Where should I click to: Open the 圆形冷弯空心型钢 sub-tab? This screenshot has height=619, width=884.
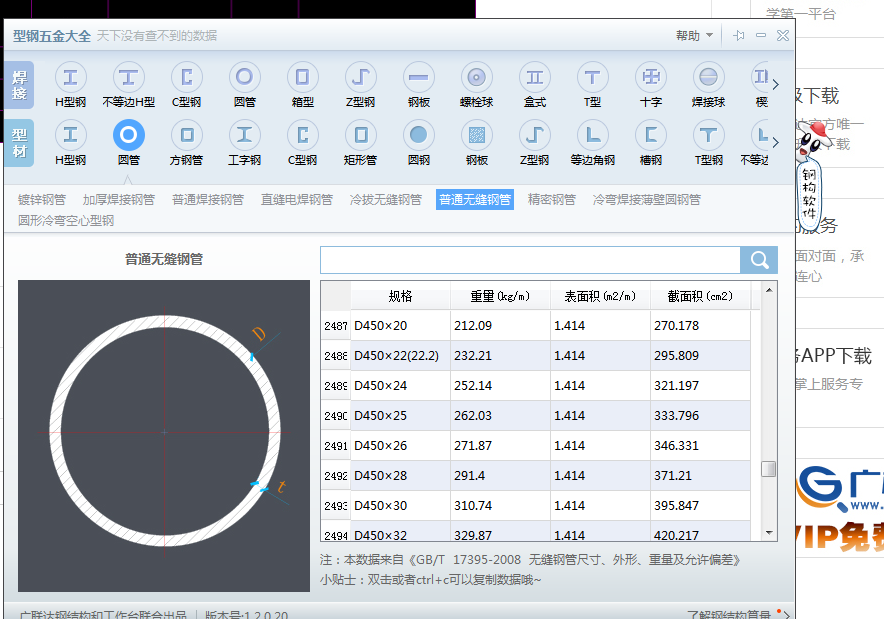(x=66, y=220)
